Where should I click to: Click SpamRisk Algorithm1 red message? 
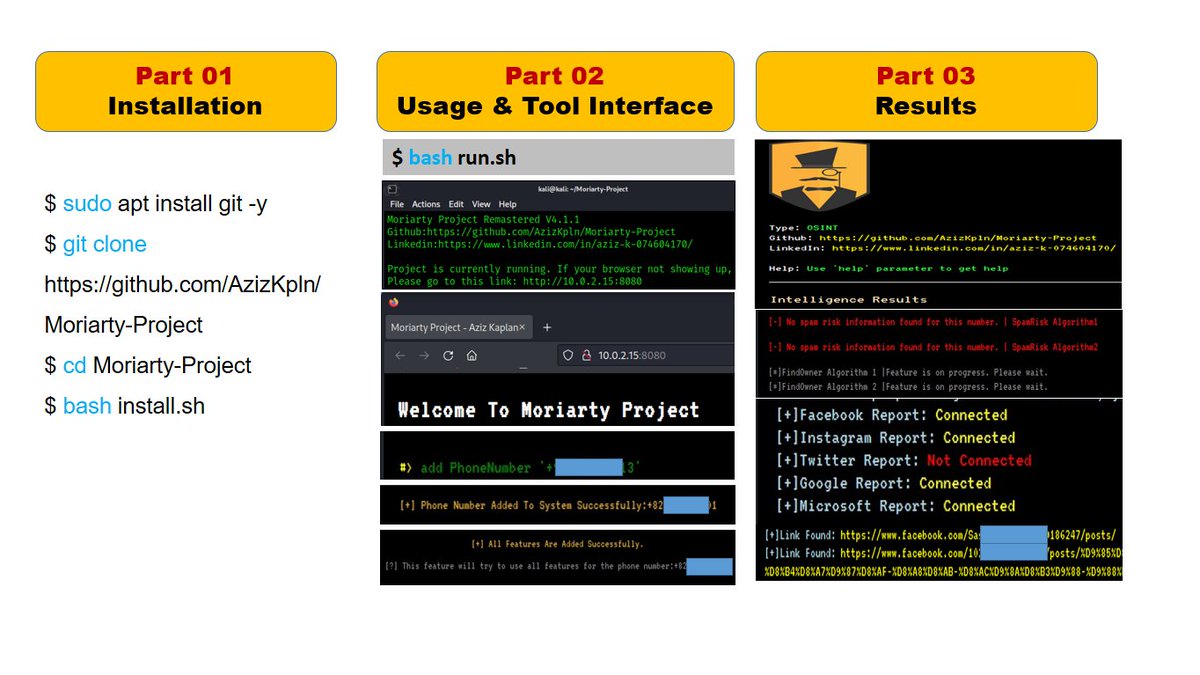[933, 322]
